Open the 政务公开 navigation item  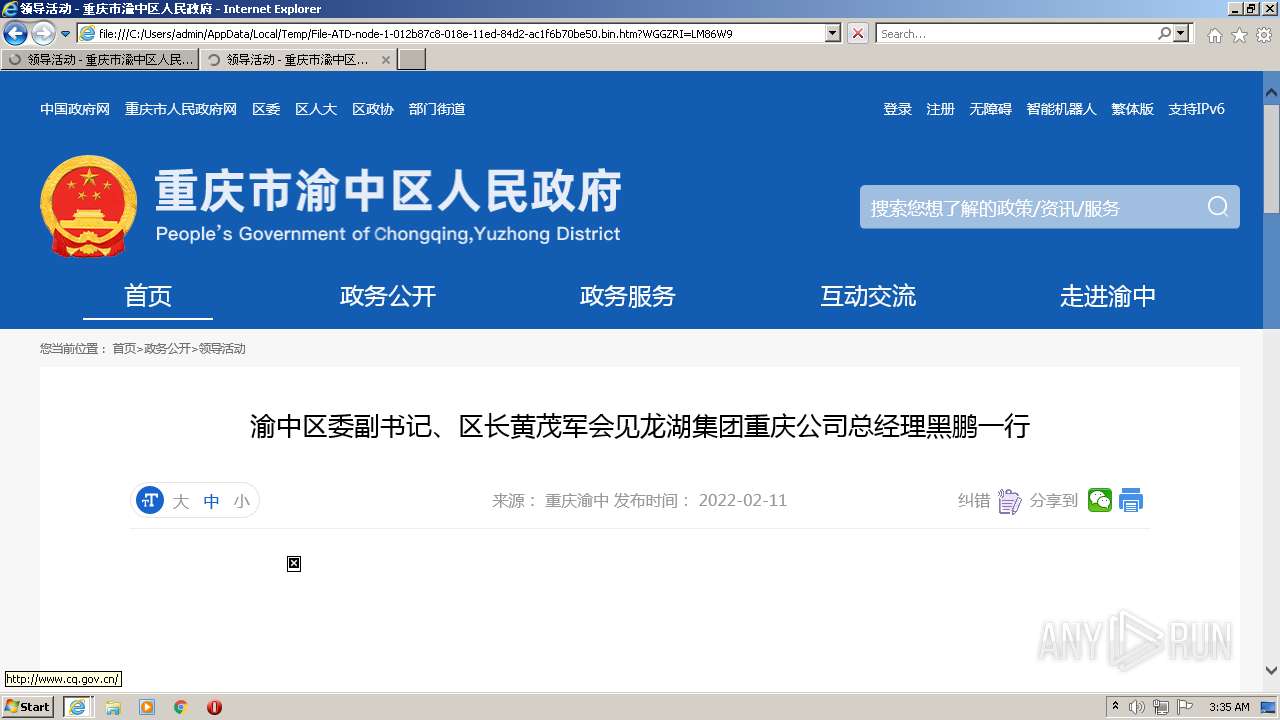[x=388, y=296]
